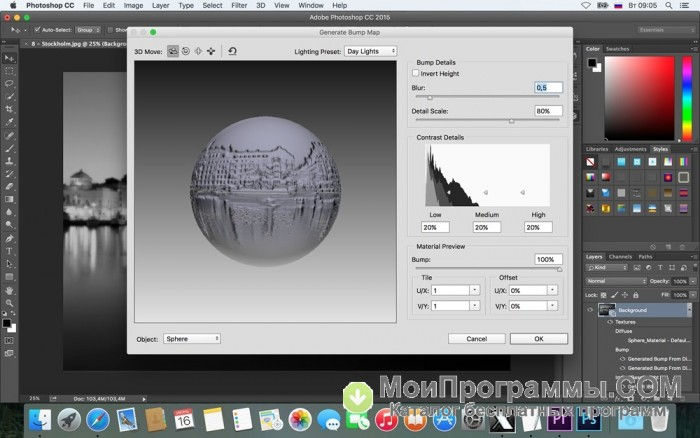
Task: Open the Offset U/X dropdown arrow
Action: [552, 290]
